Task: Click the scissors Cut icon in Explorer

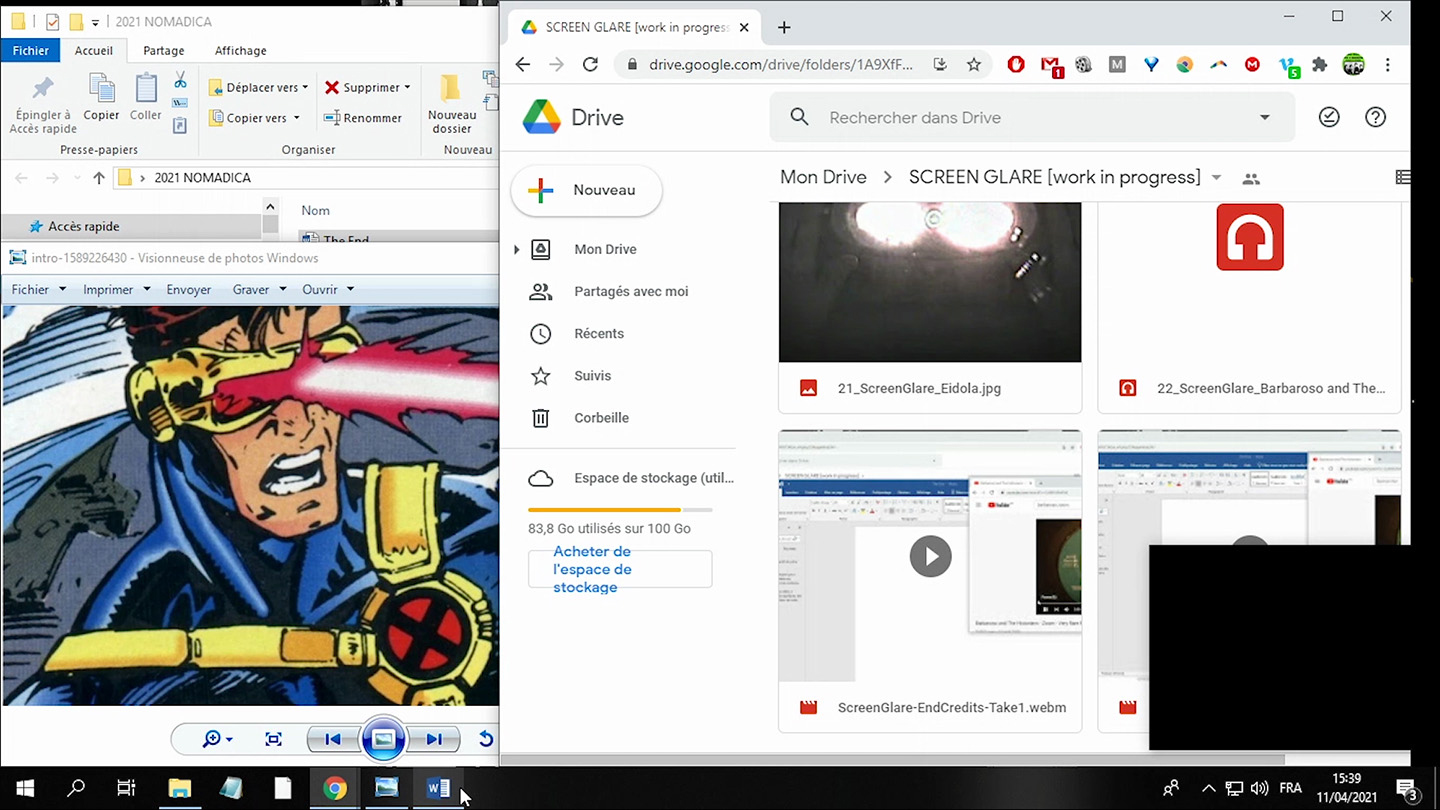Action: tap(180, 80)
